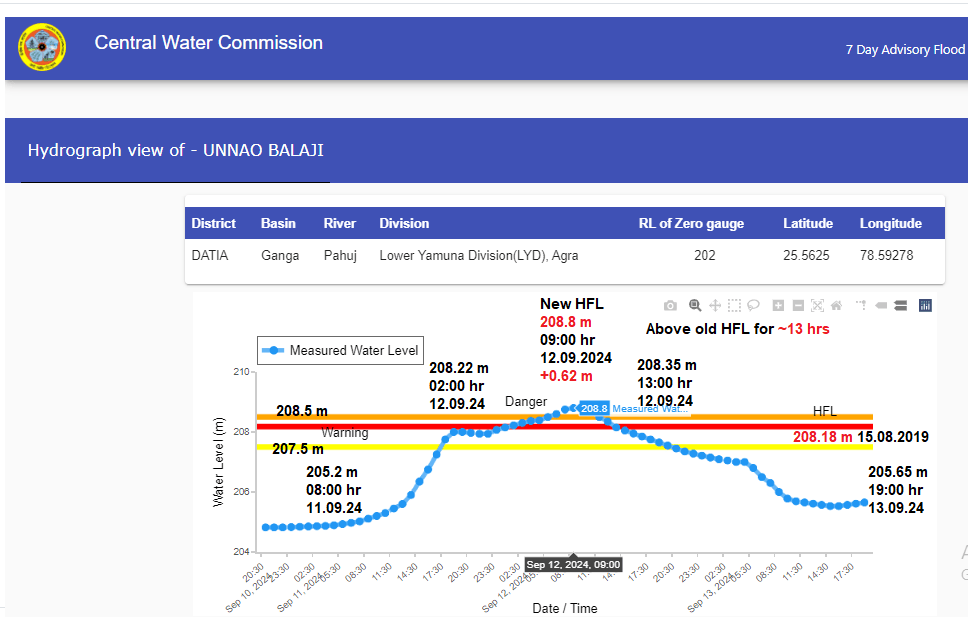Toggle spike lines on the chart
The width and height of the screenshot is (968, 634).
(x=860, y=305)
